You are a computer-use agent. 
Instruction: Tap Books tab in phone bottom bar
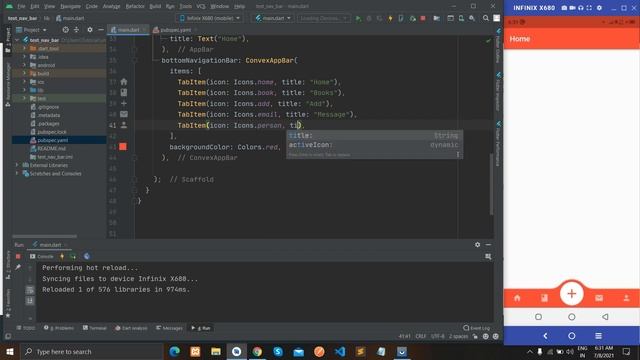[544, 298]
